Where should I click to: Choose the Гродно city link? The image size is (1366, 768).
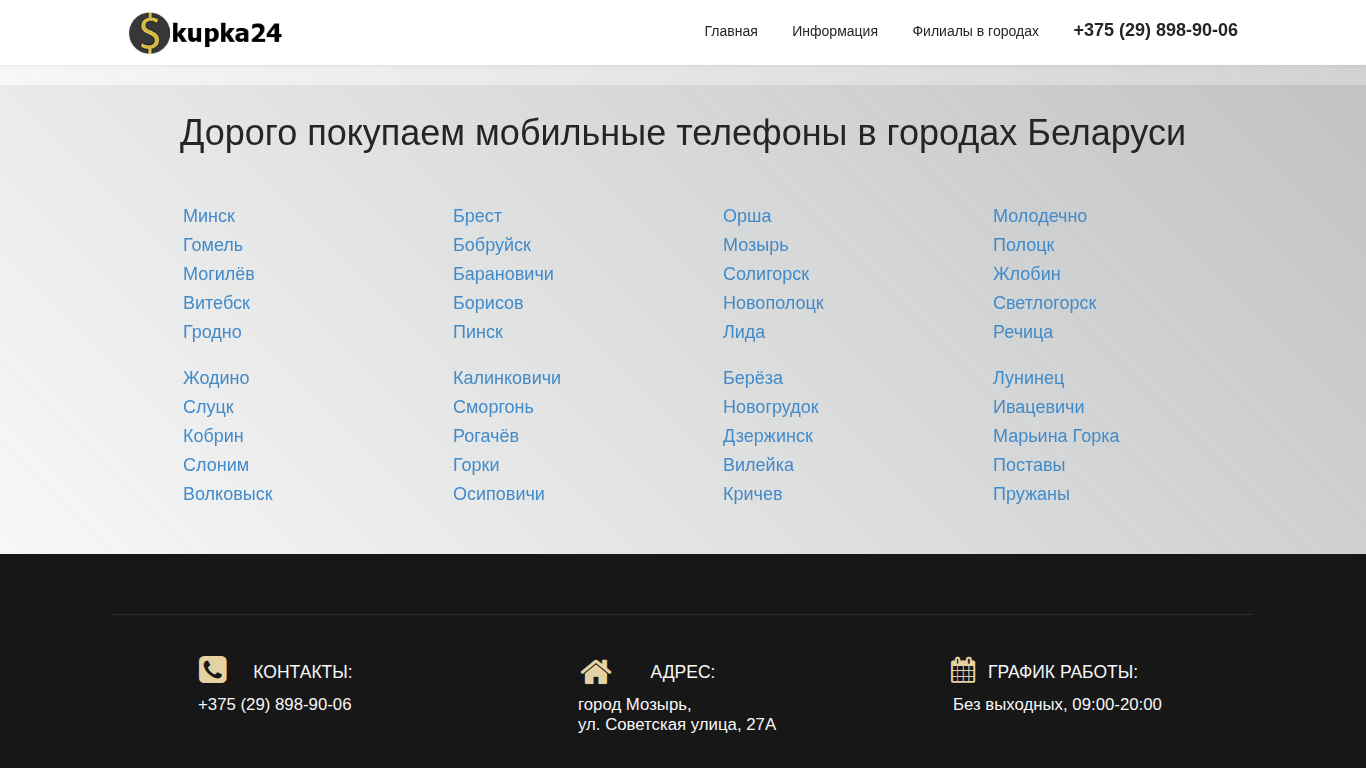tap(212, 332)
